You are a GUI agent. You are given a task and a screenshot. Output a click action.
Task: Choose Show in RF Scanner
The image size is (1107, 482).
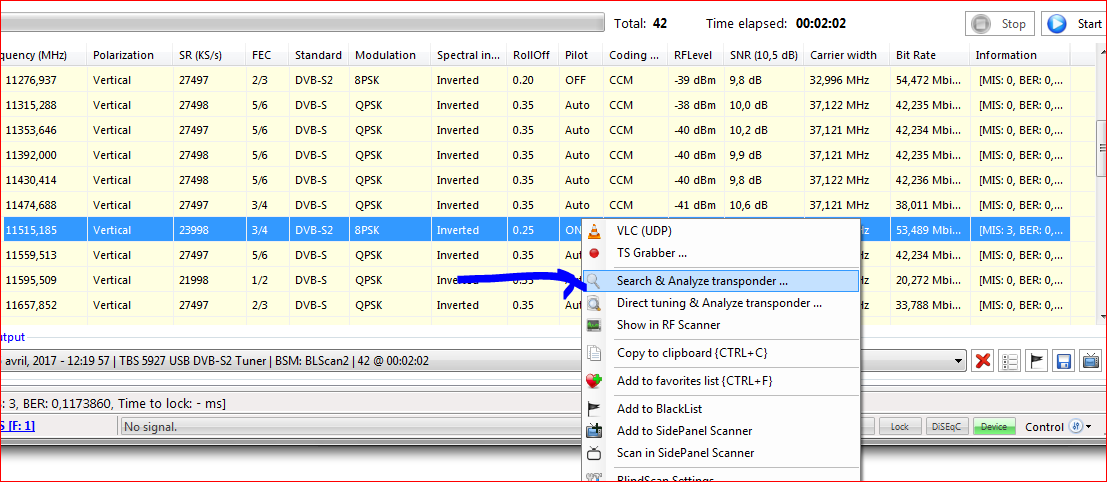[668, 325]
